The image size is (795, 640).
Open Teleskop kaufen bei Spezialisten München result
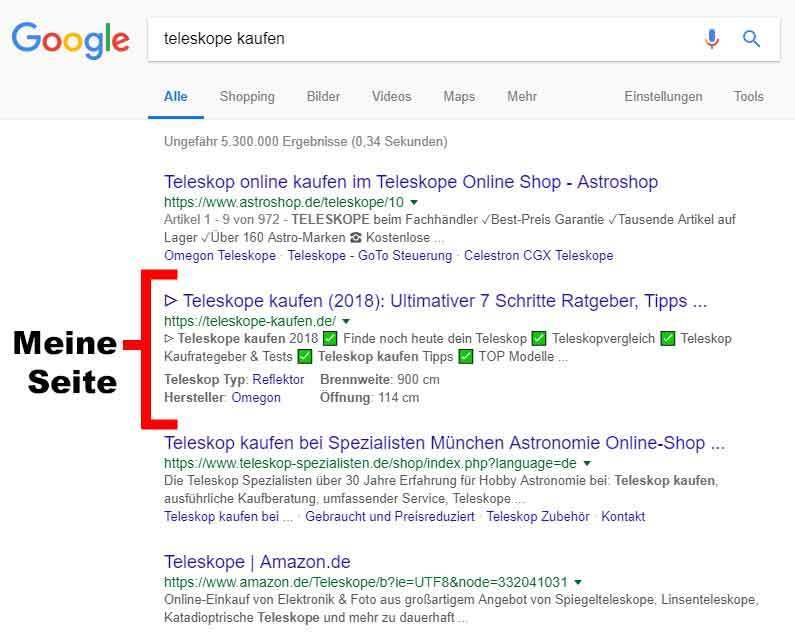tap(445, 443)
